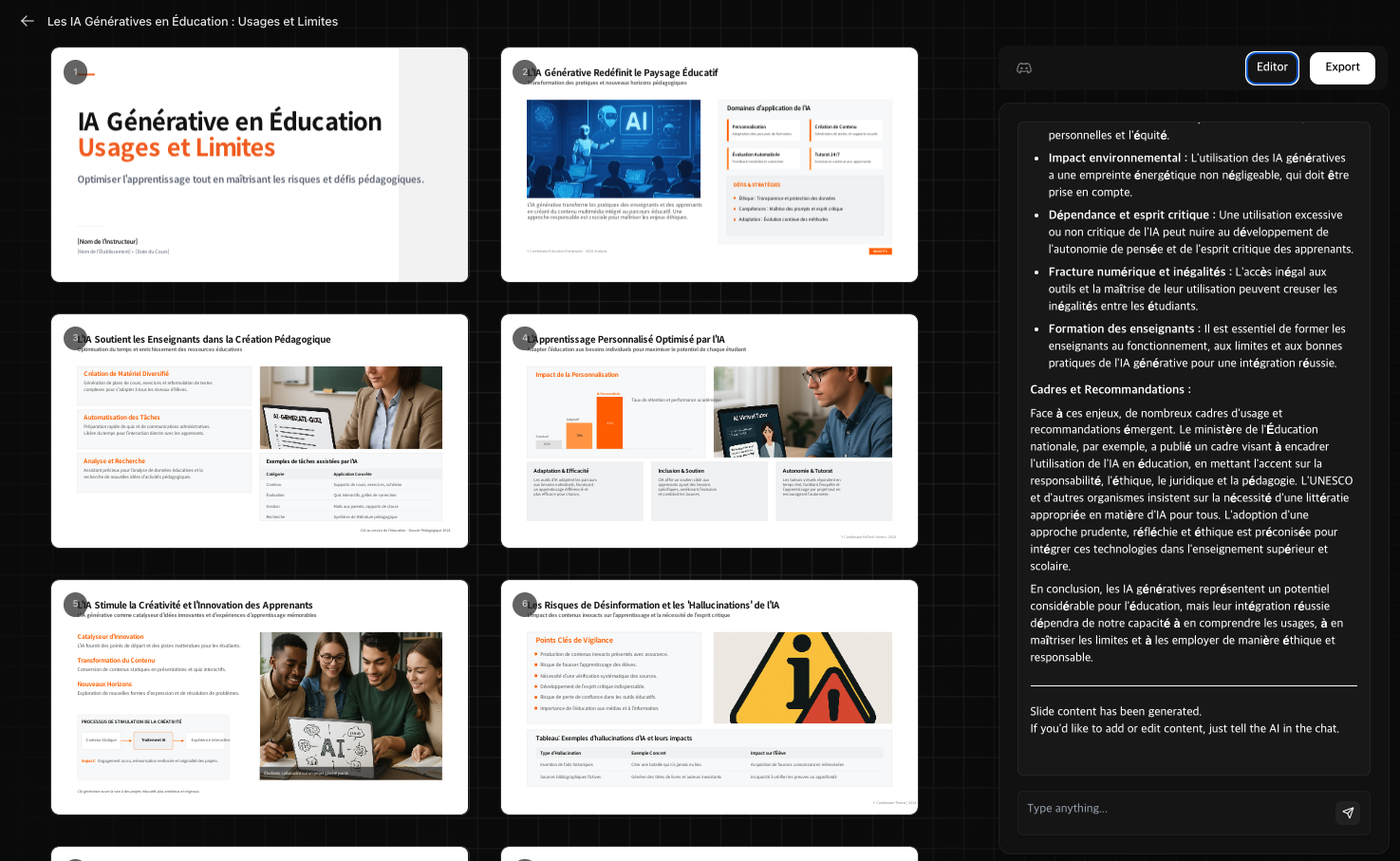Click the back arrow icon

[x=27, y=21]
